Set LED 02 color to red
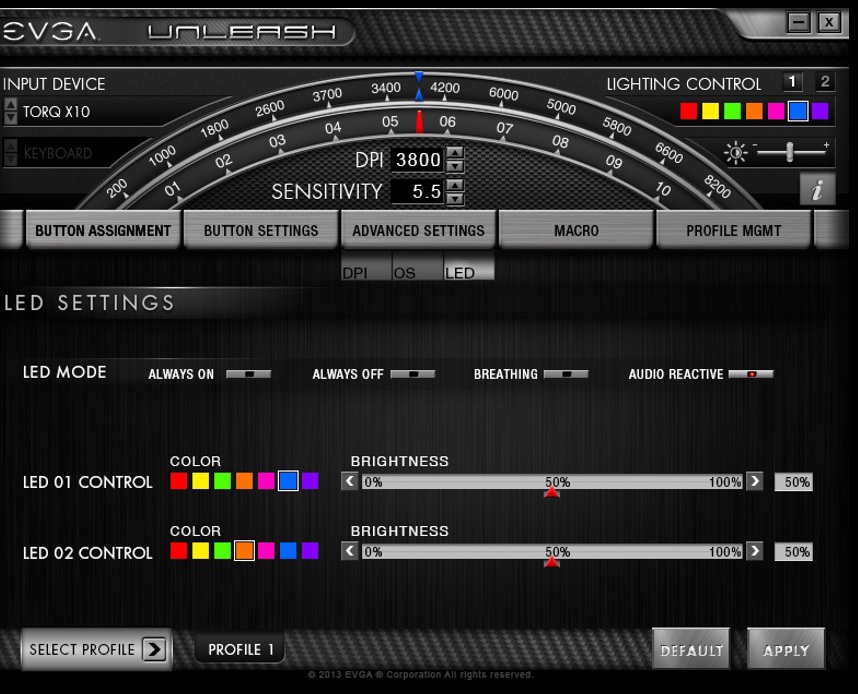858x694 pixels. (x=178, y=551)
